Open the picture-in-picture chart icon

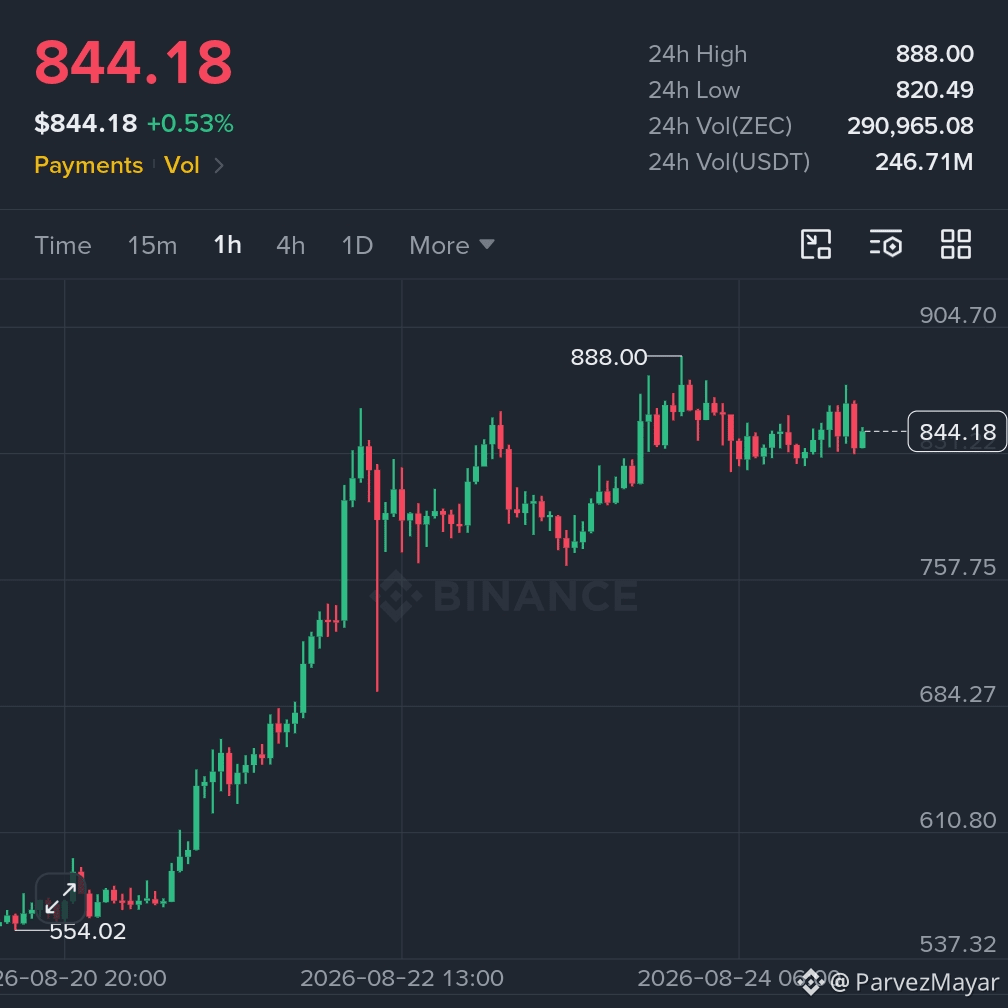[x=816, y=244]
